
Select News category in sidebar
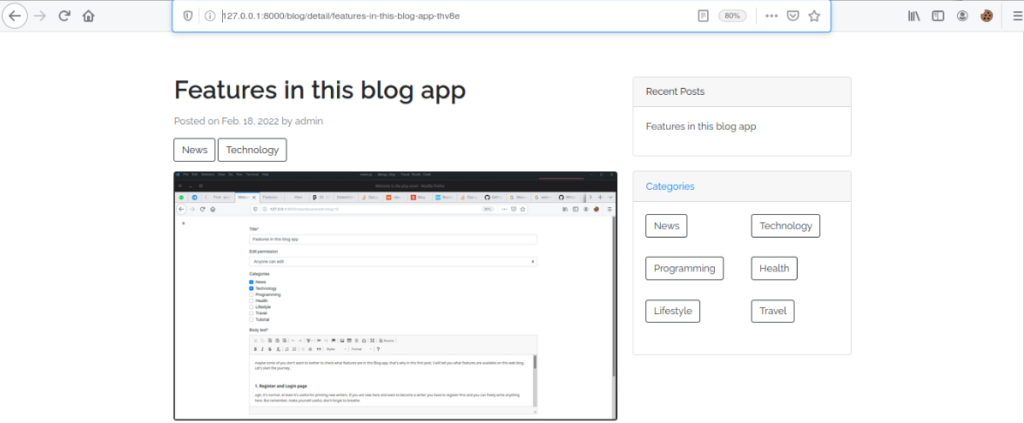[666, 226]
